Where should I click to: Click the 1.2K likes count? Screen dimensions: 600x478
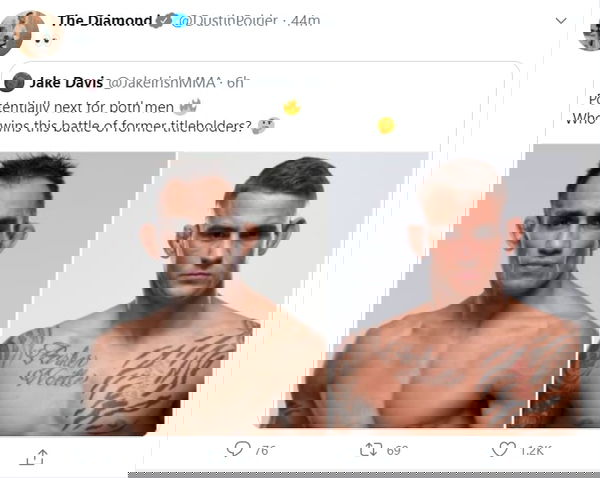point(536,450)
